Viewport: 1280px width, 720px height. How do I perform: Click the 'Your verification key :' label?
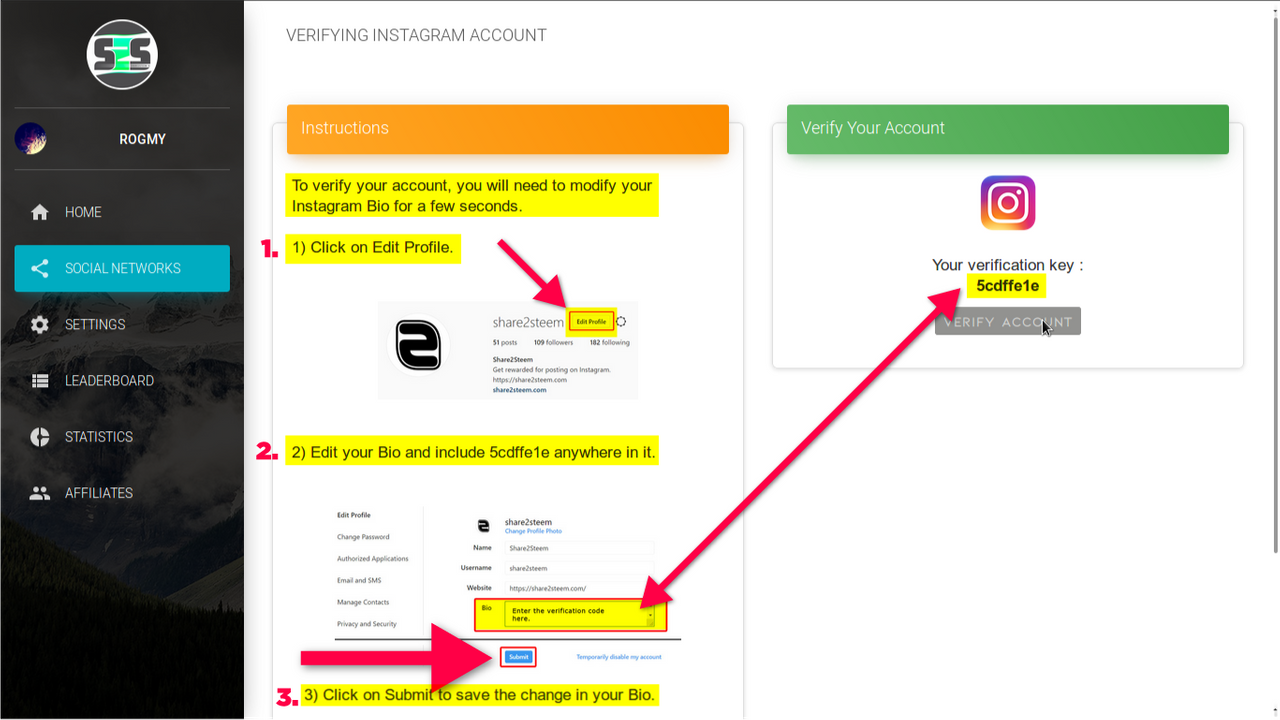tap(1008, 265)
